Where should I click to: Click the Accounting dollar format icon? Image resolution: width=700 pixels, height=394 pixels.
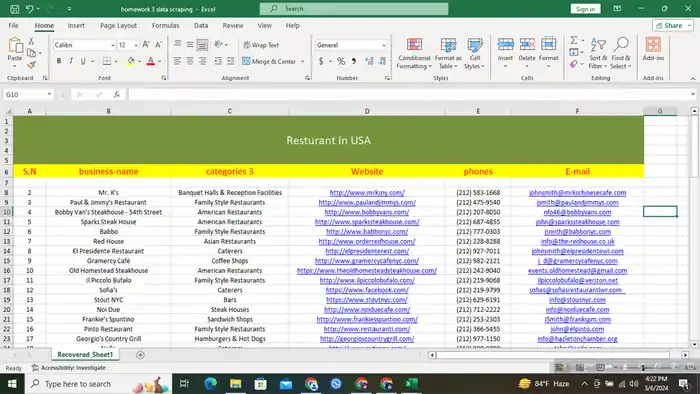321,61
